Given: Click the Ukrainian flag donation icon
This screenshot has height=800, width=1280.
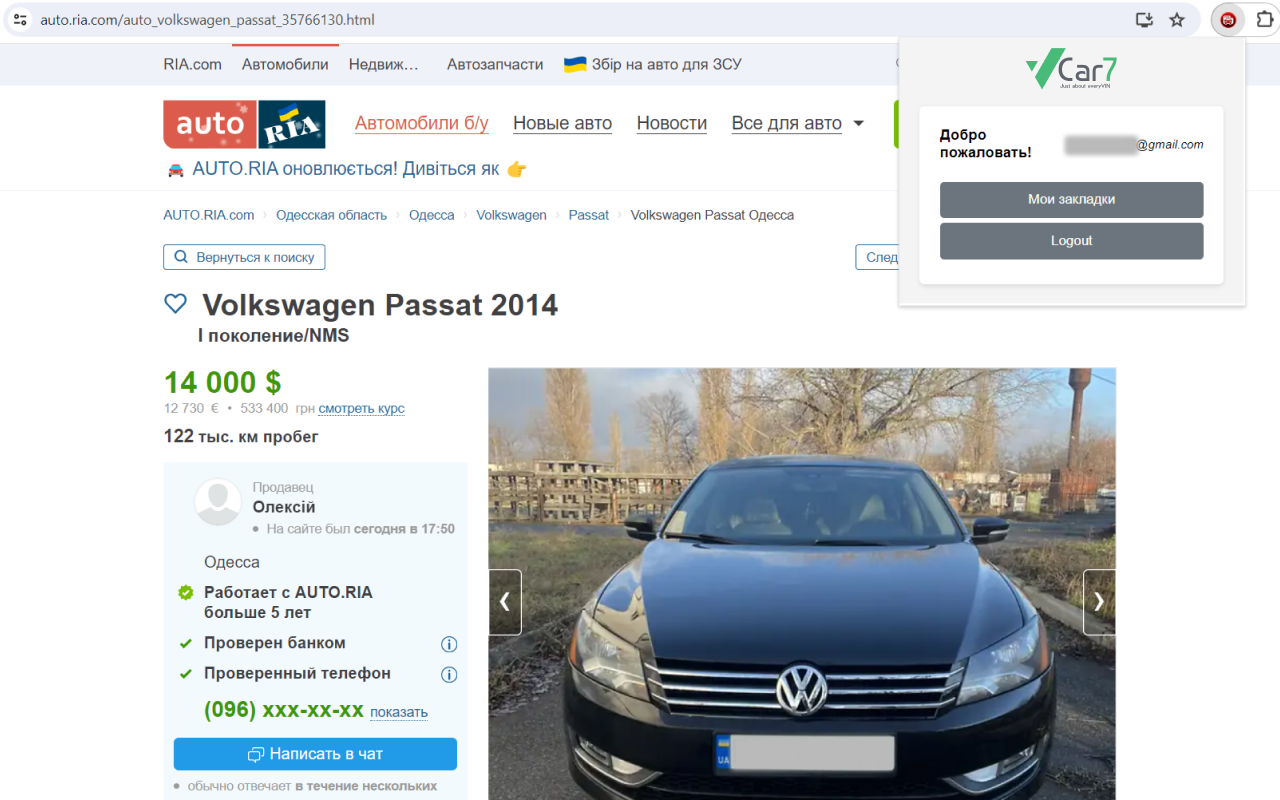Looking at the screenshot, I should (x=575, y=64).
